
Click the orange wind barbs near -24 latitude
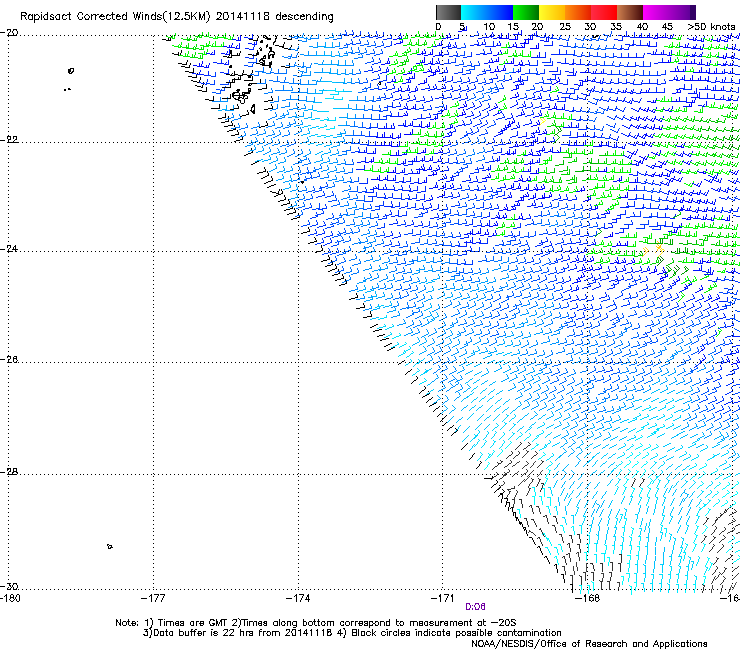tap(653, 249)
